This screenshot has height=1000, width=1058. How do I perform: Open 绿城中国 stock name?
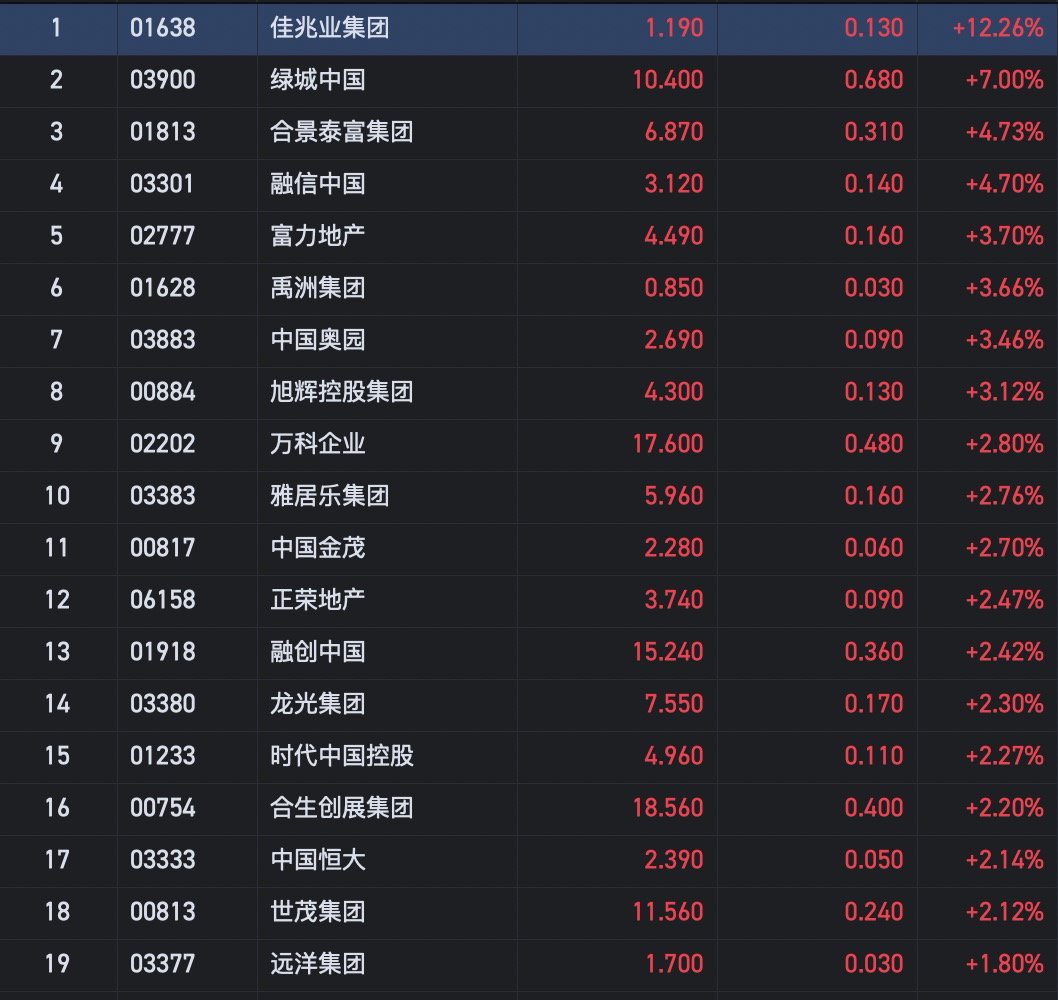tap(317, 80)
